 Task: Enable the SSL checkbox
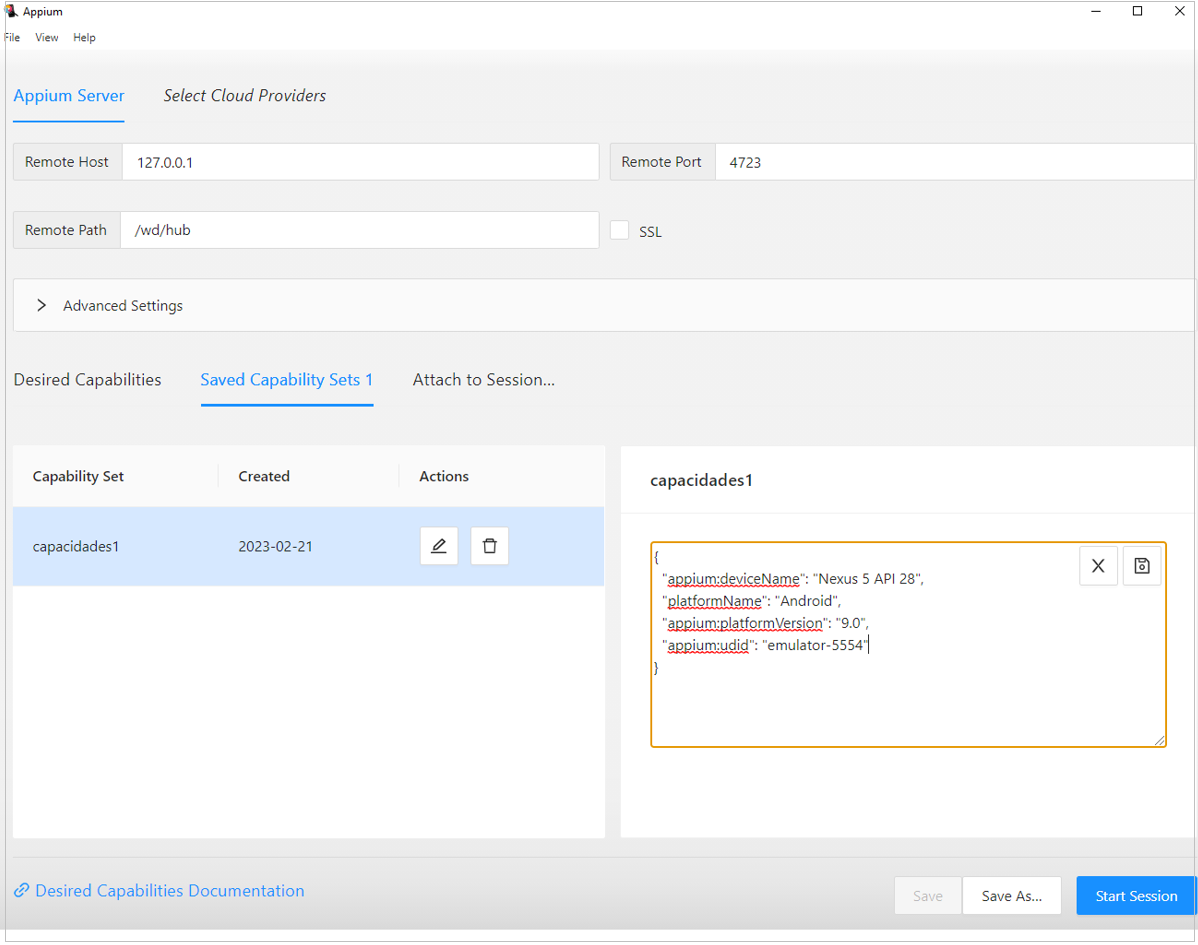[x=620, y=231]
